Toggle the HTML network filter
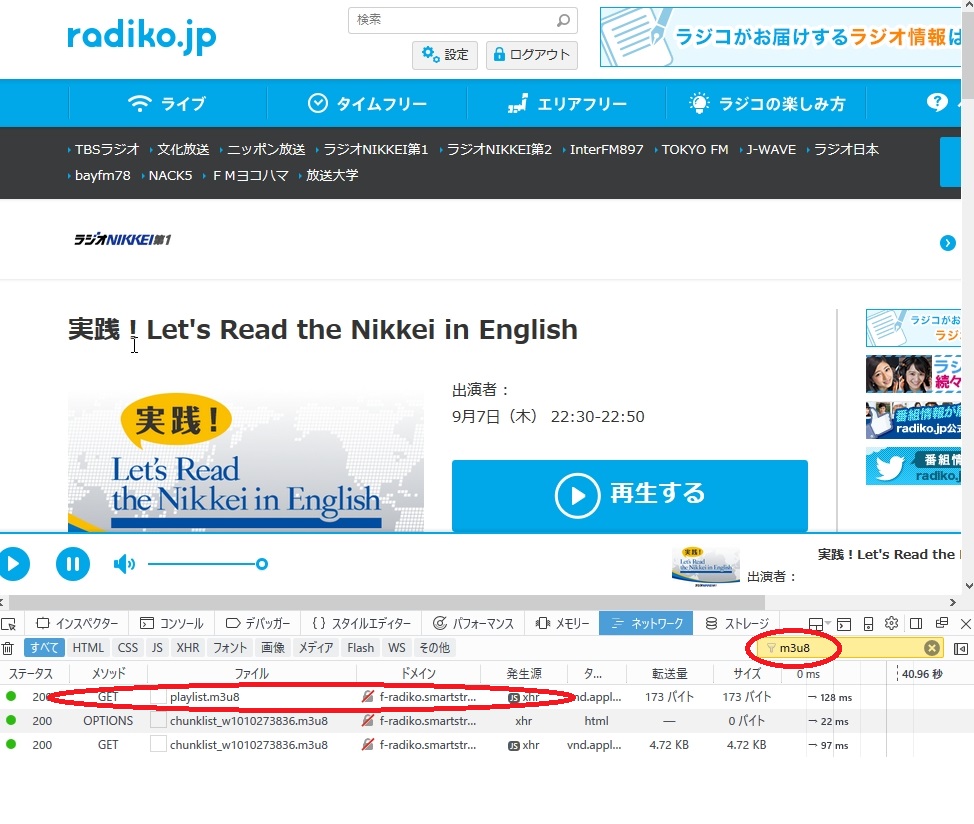Viewport: 974px width, 824px height. click(x=88, y=648)
